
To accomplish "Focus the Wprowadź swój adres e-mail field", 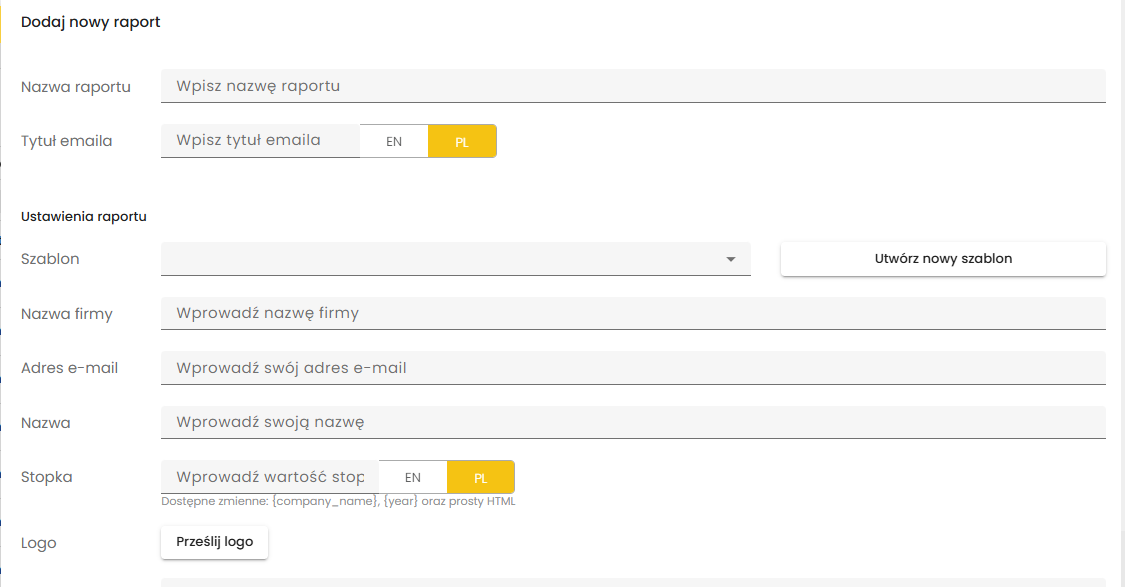I will tap(633, 368).
